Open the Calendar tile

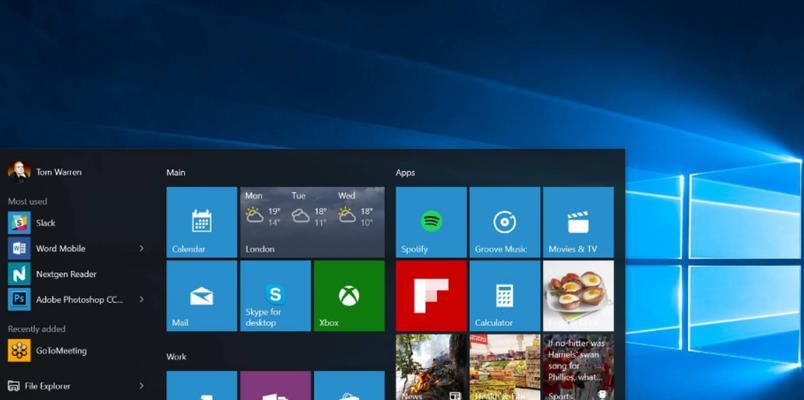[x=202, y=222]
